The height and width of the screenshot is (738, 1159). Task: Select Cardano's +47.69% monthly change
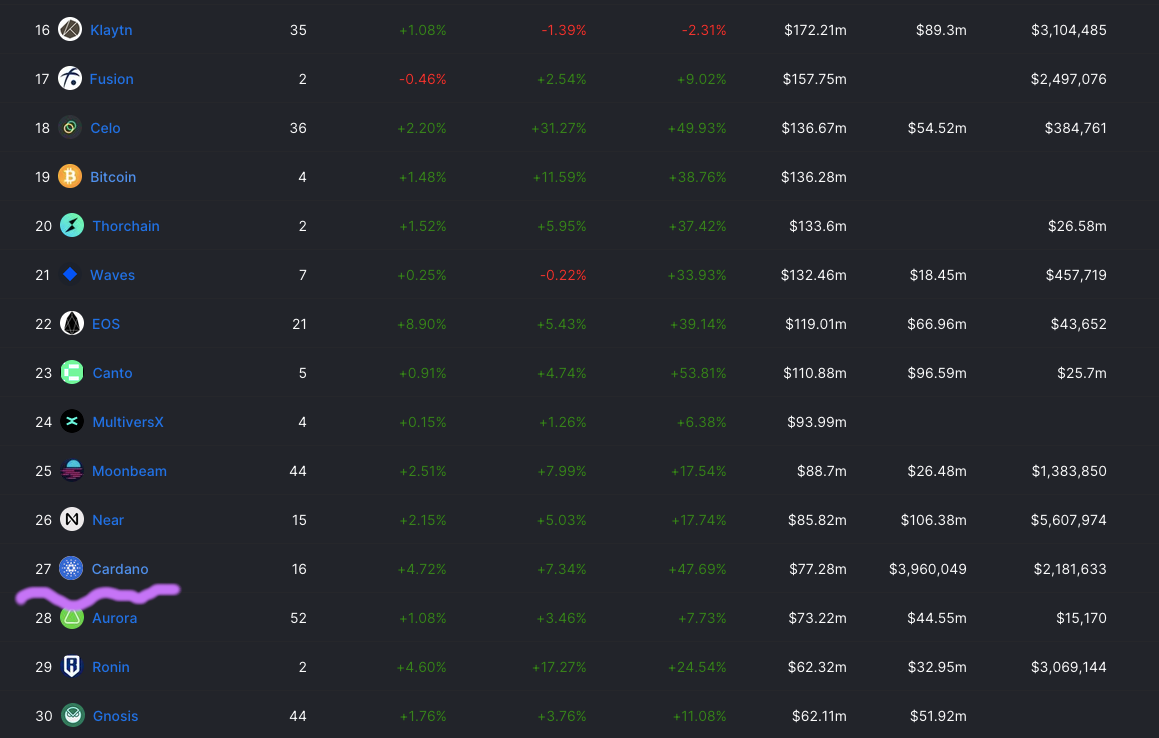point(697,569)
